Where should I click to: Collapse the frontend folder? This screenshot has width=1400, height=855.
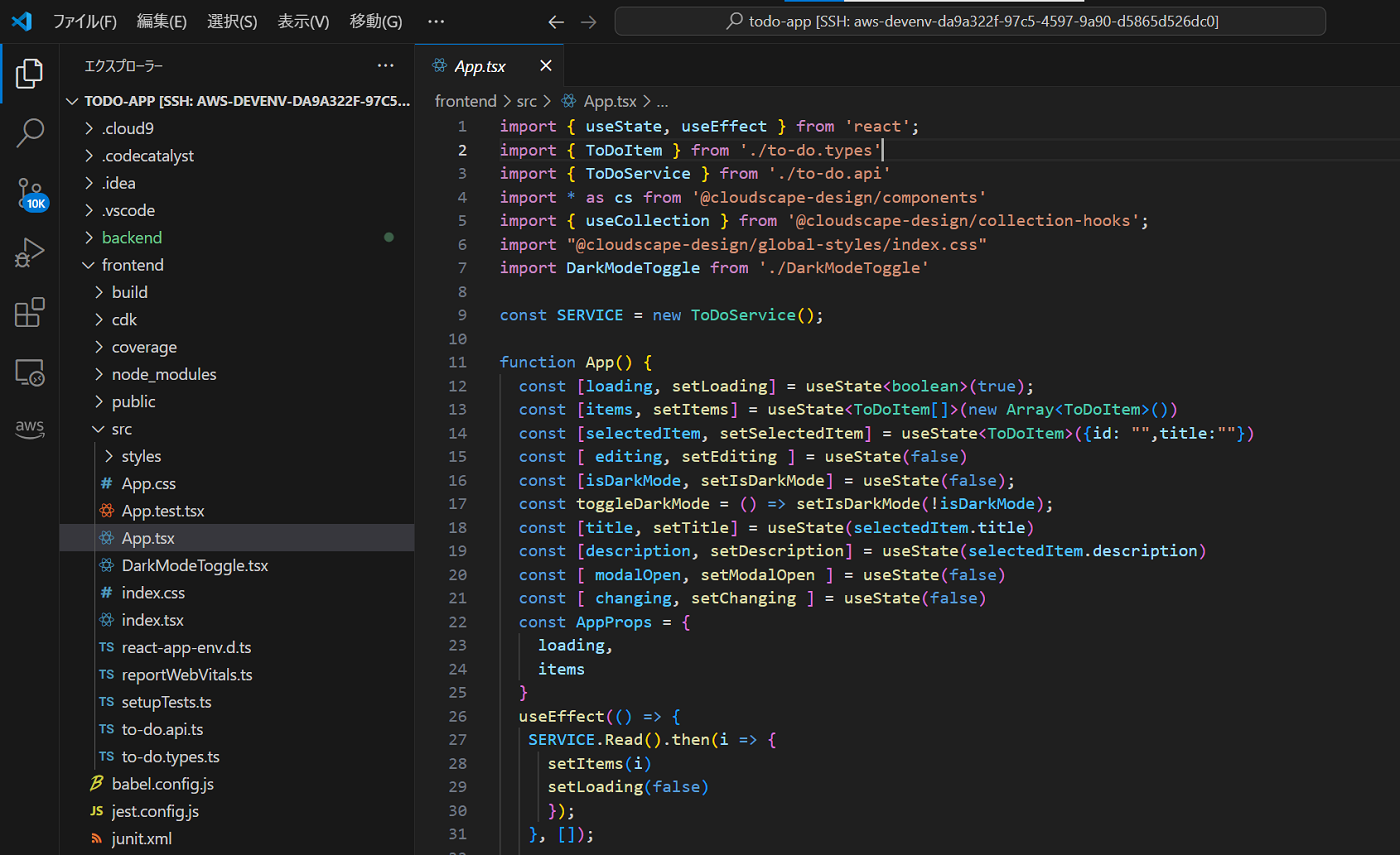132,265
